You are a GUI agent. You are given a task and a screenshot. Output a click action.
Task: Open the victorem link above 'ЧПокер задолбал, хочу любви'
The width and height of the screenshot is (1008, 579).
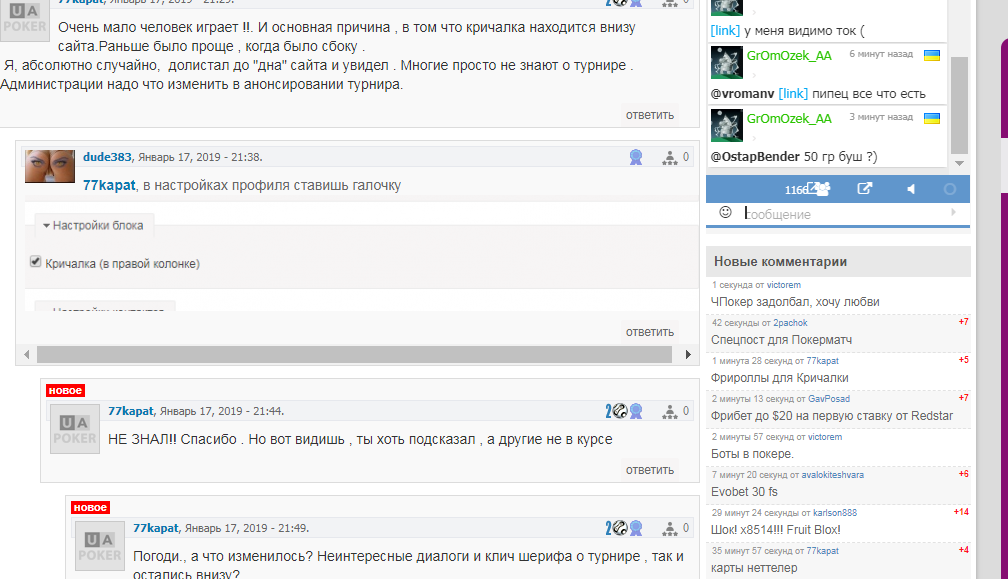784,285
